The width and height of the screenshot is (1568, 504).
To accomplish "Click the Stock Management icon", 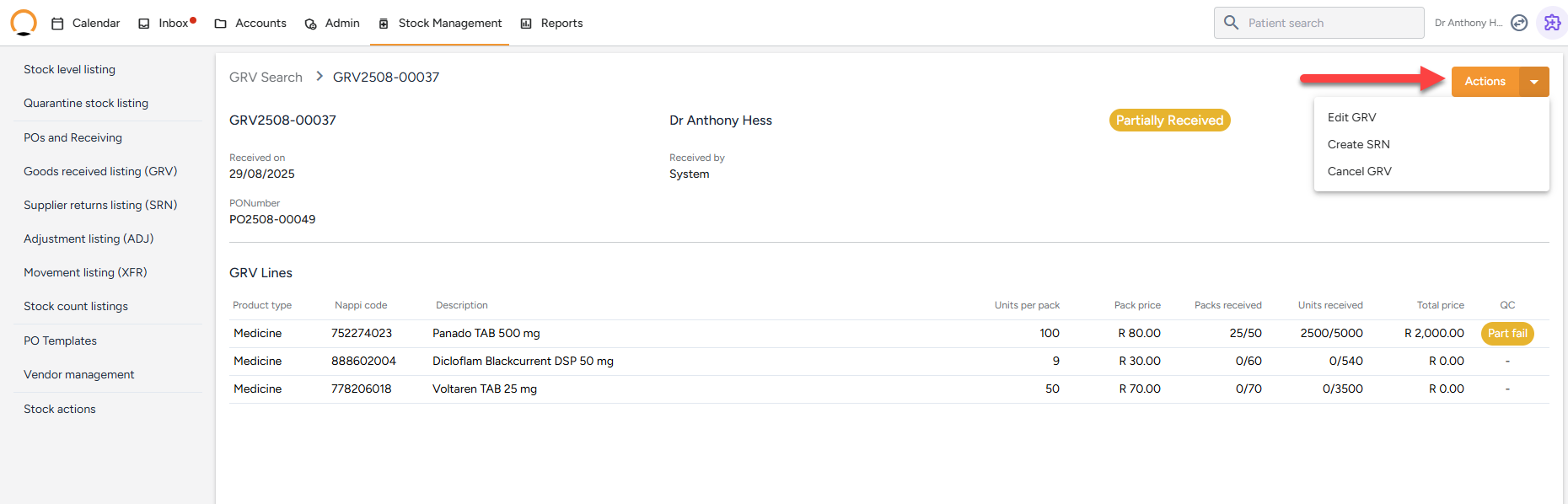I will coord(384,24).
